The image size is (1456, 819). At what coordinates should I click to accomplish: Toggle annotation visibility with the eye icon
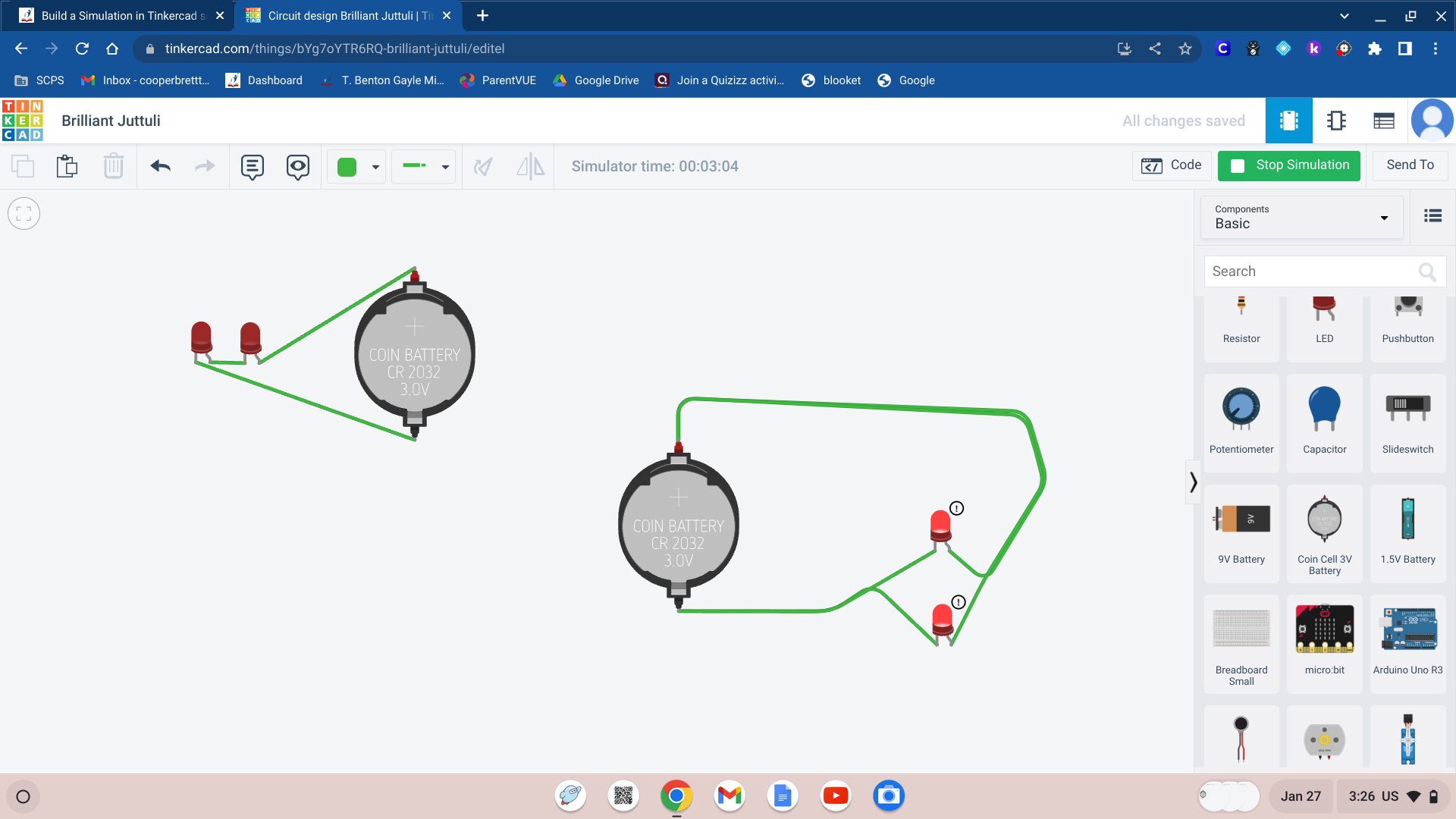coord(297,166)
